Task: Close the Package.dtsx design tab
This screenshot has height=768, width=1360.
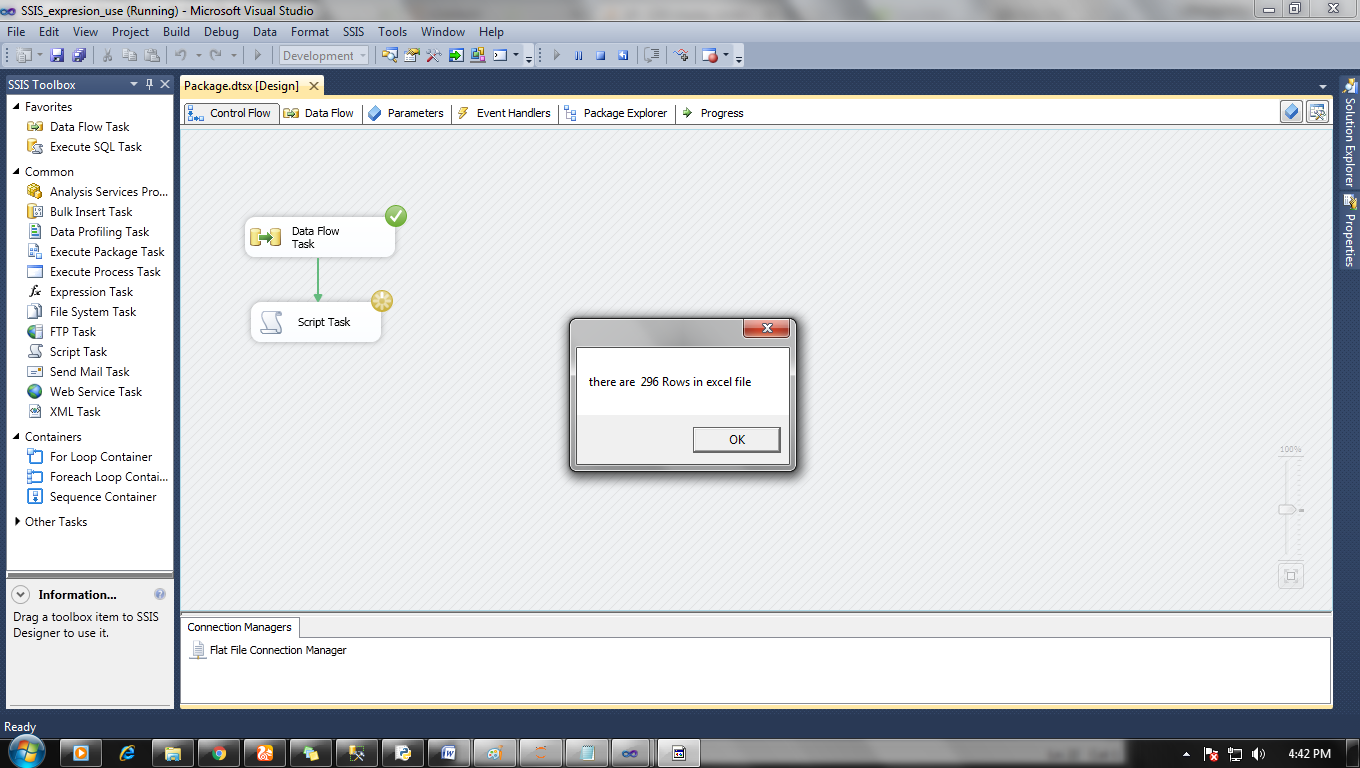Action: click(x=313, y=86)
